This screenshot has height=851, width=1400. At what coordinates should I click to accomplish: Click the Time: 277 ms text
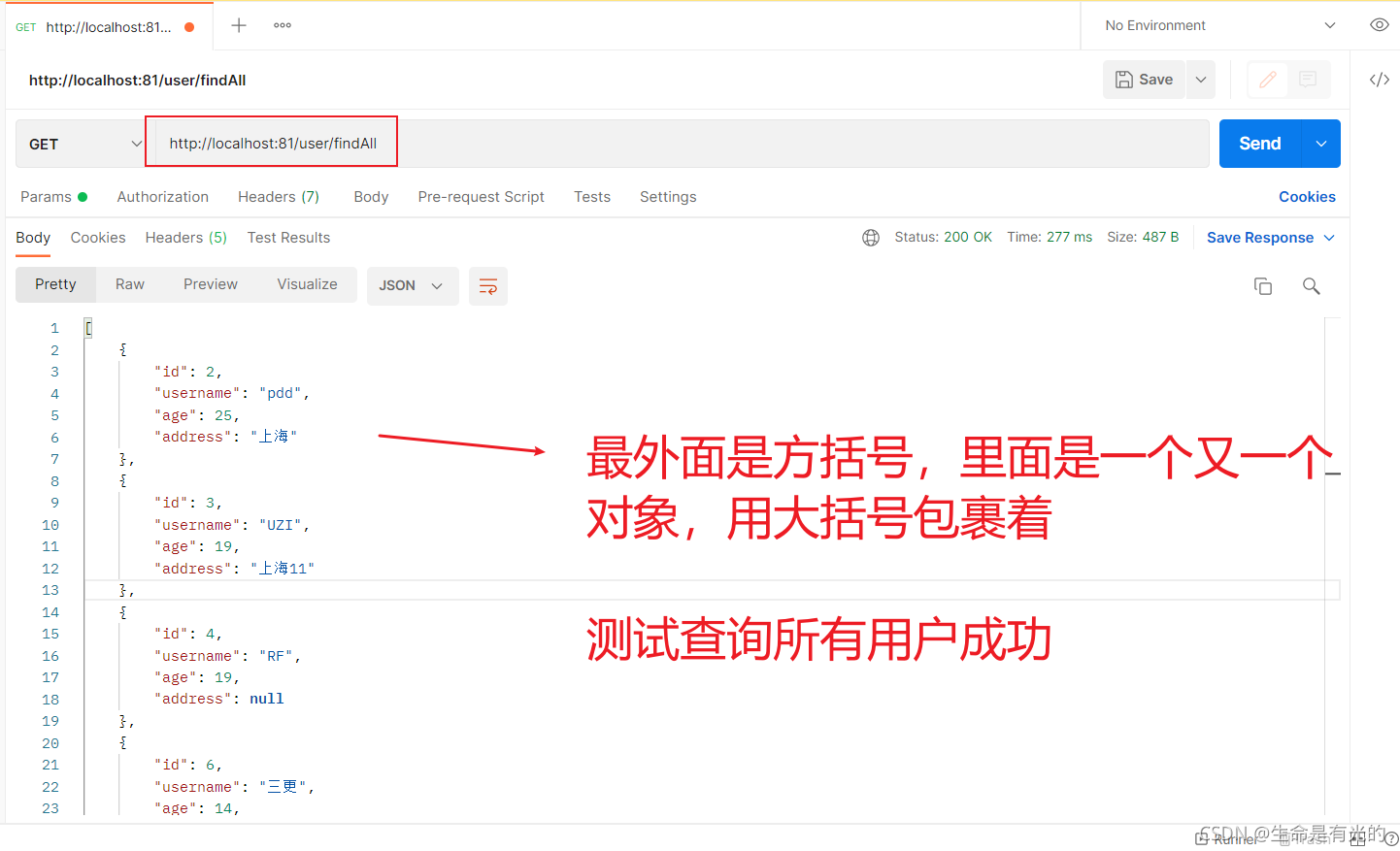[1050, 238]
